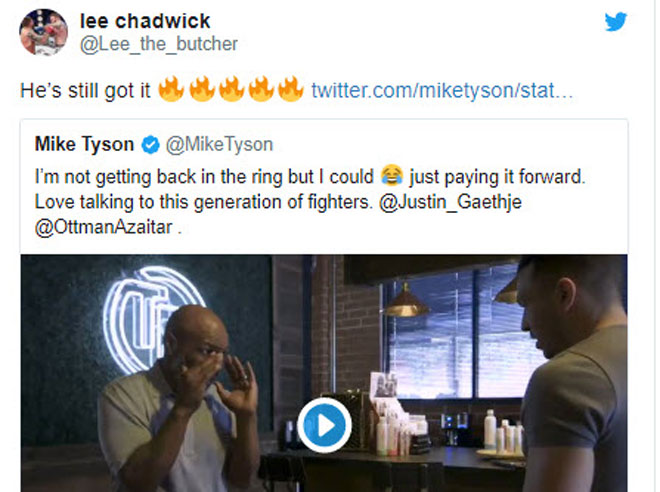
Task: Click Mike Tyson's verified badge icon
Action: (x=150, y=145)
